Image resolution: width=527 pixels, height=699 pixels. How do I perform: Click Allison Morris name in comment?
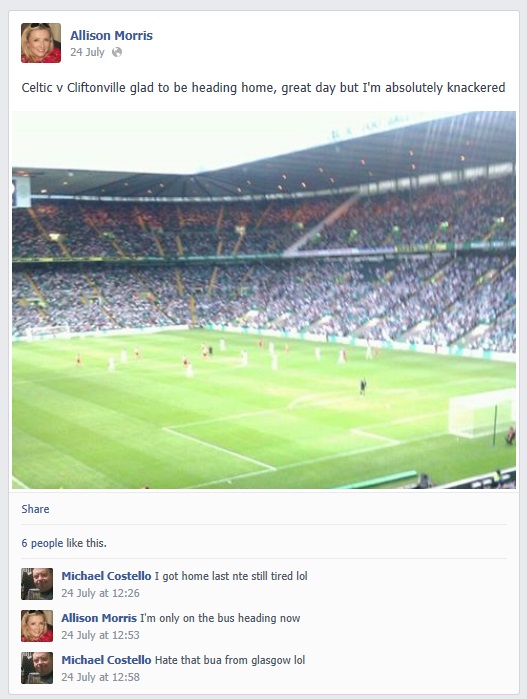[99, 618]
